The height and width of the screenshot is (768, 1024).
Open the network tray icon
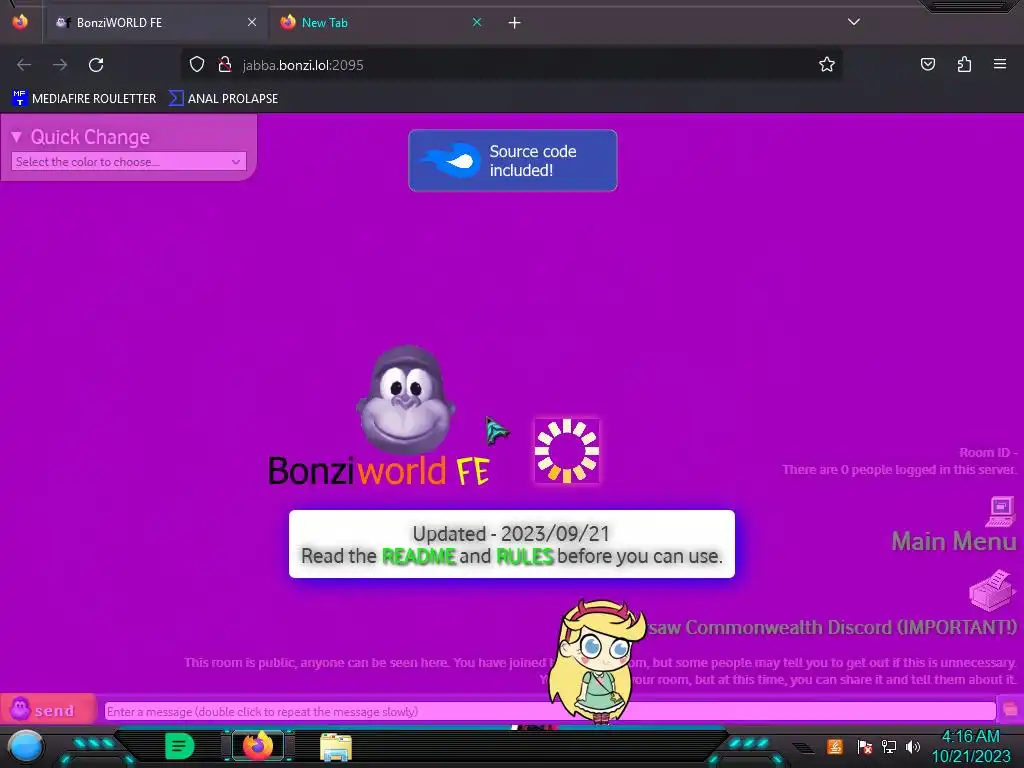tap(888, 746)
